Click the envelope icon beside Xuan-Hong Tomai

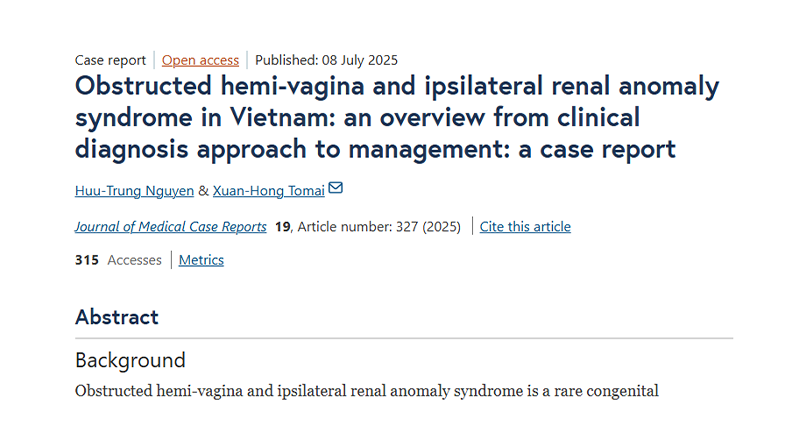click(x=335, y=188)
